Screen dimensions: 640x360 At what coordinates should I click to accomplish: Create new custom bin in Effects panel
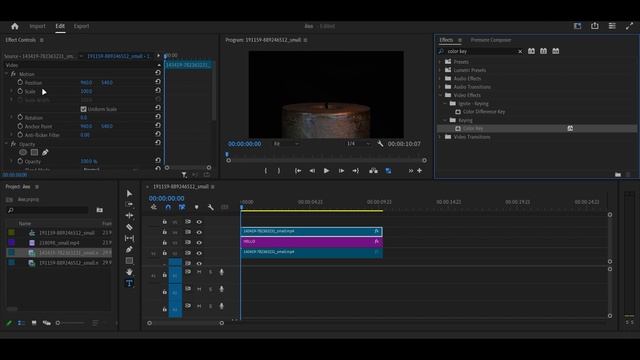[x=618, y=175]
